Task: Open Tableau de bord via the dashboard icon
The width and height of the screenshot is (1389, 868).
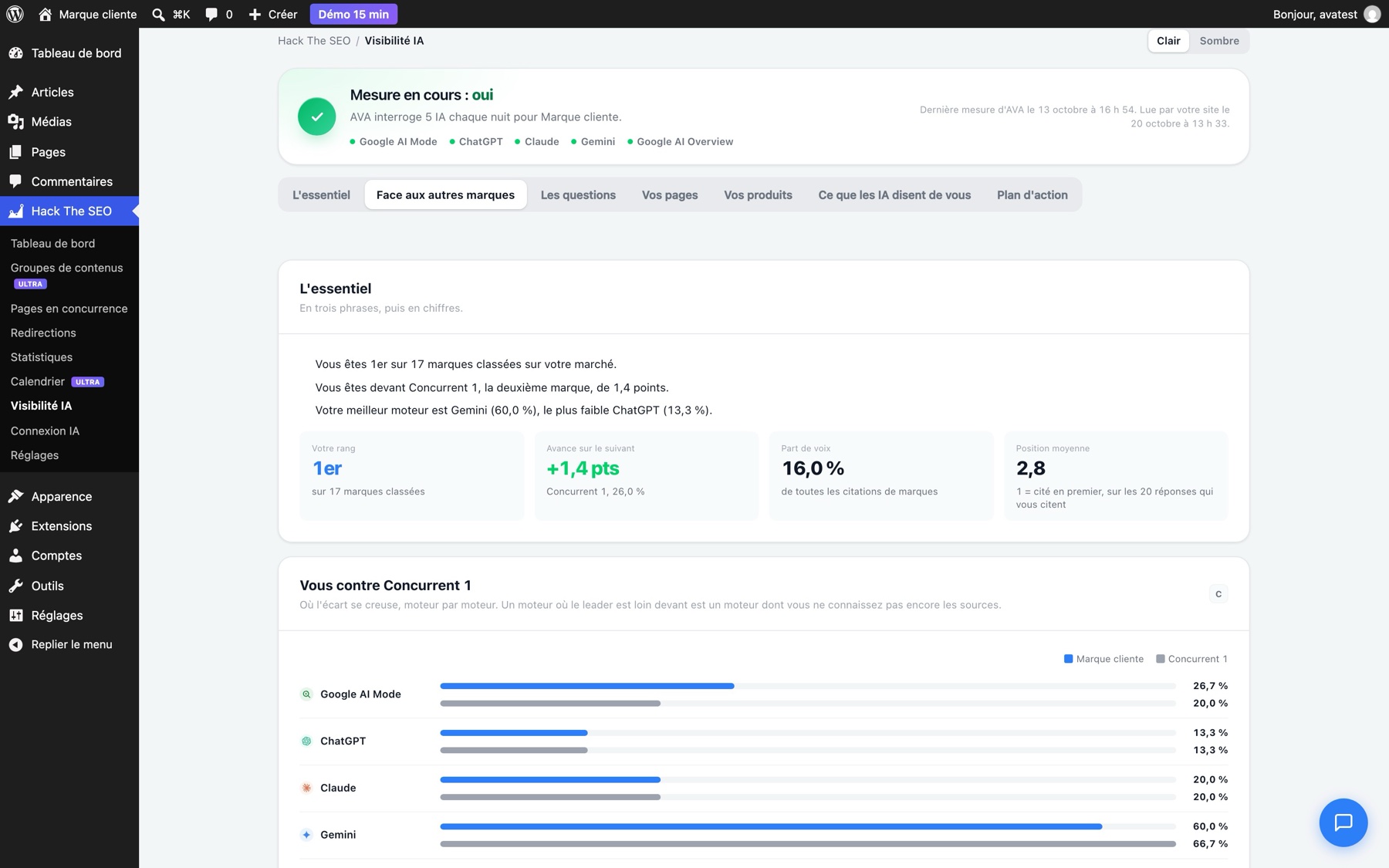Action: [15, 53]
